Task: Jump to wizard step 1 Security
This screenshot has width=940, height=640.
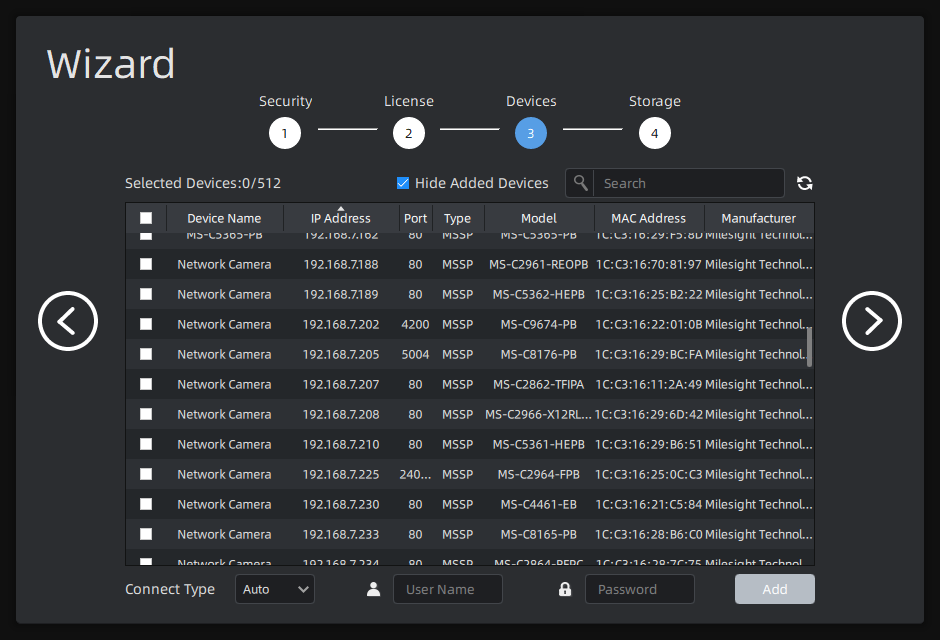Action: pos(285,133)
